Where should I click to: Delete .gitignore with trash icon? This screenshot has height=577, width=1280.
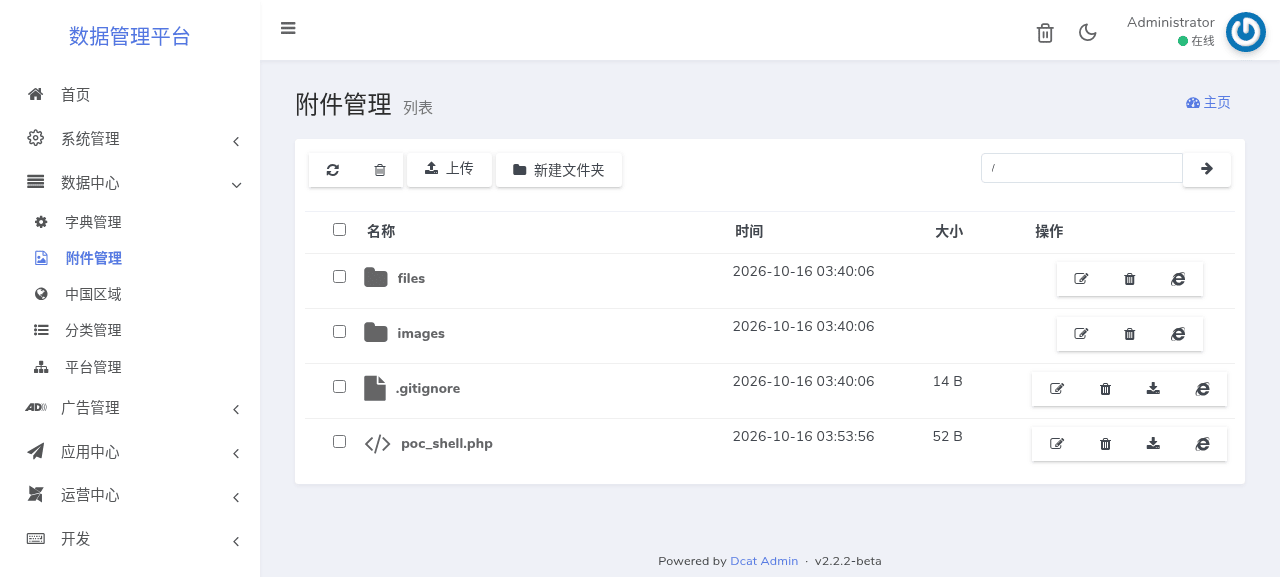coord(1105,389)
